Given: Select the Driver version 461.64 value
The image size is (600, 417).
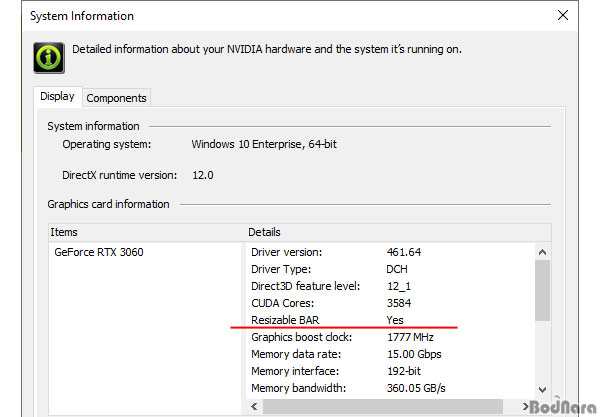Looking at the screenshot, I should click(x=404, y=252).
